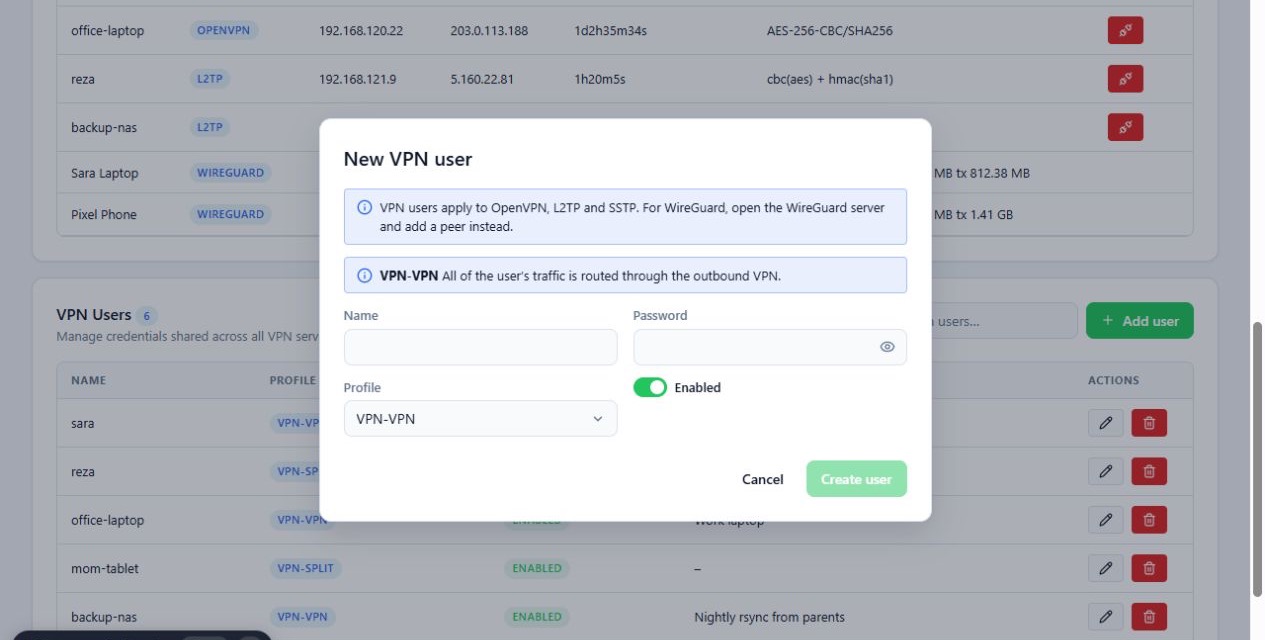Click the page vertical scrollbar

point(1257,460)
